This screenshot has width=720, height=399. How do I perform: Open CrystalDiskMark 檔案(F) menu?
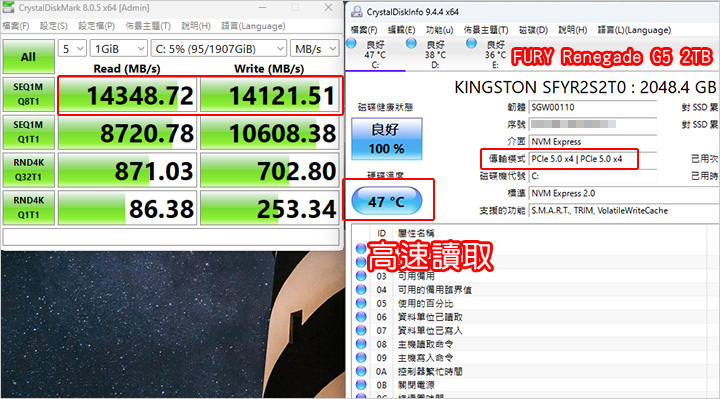coord(16,26)
